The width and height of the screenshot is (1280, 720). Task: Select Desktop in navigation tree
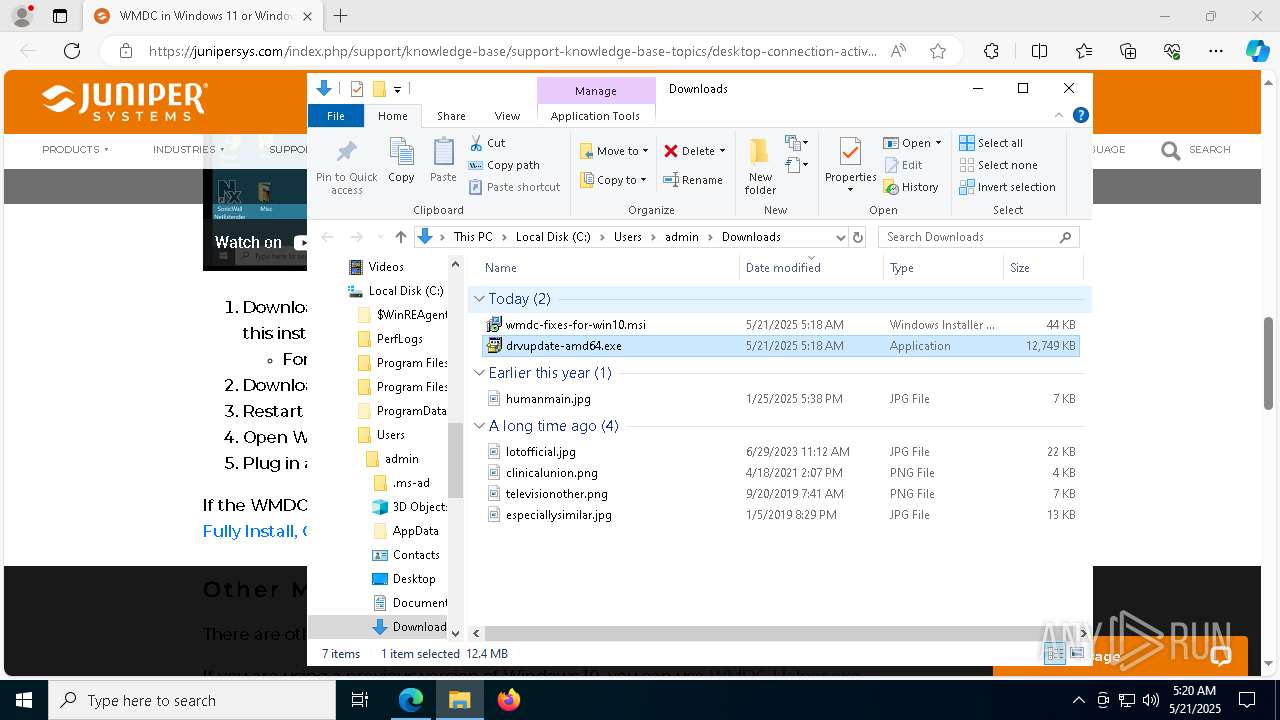click(413, 579)
